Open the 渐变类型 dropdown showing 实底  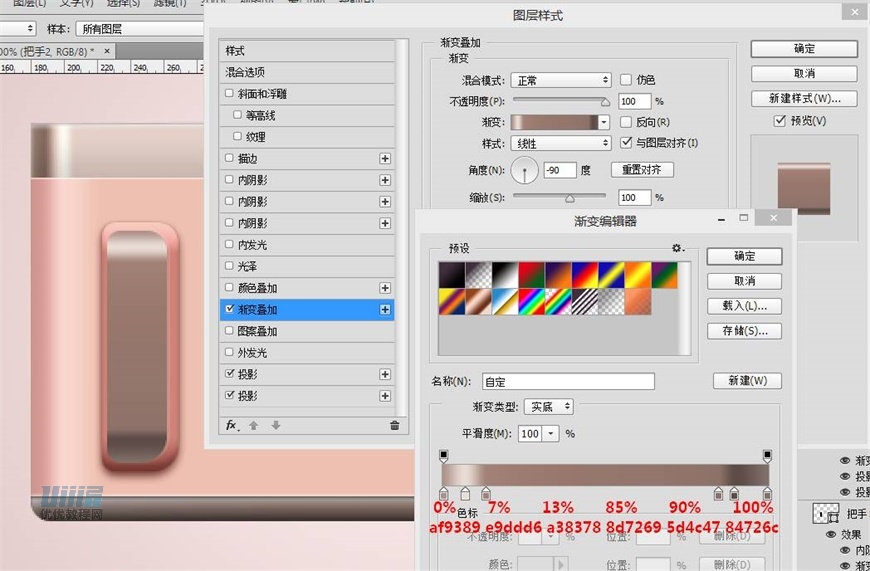[x=549, y=407]
